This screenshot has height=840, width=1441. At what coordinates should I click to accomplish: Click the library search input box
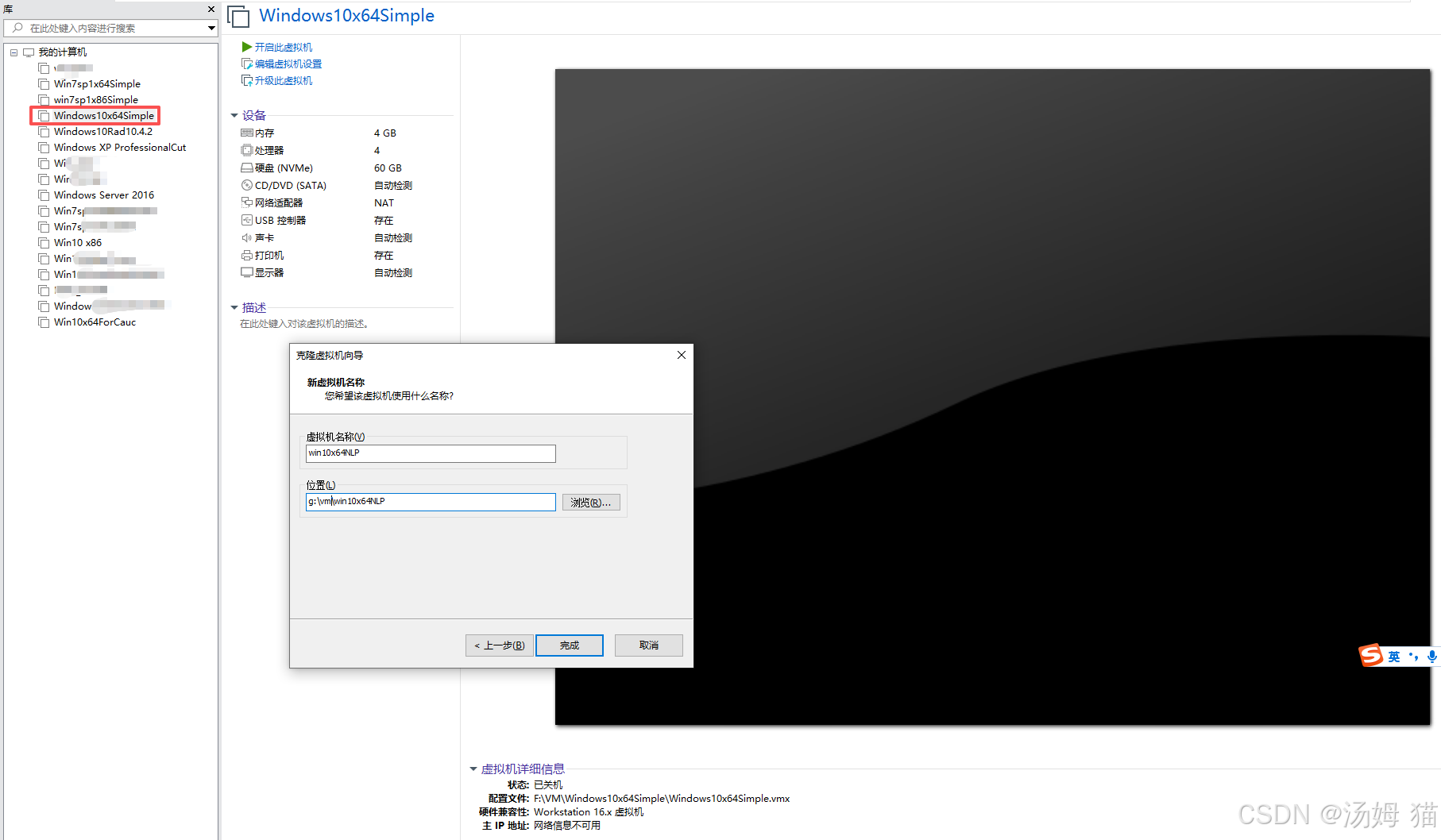click(110, 28)
